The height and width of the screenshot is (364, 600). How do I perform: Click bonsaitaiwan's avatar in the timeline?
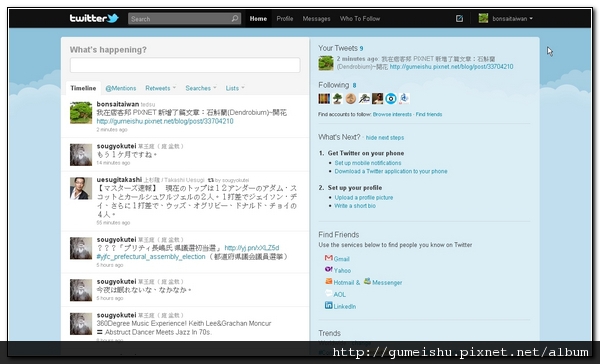coord(81,113)
